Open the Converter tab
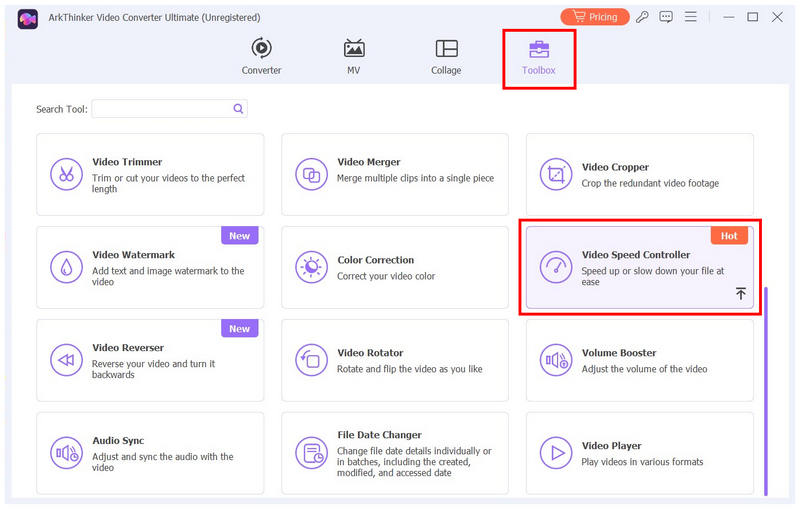The image size is (800, 509). tap(261, 56)
